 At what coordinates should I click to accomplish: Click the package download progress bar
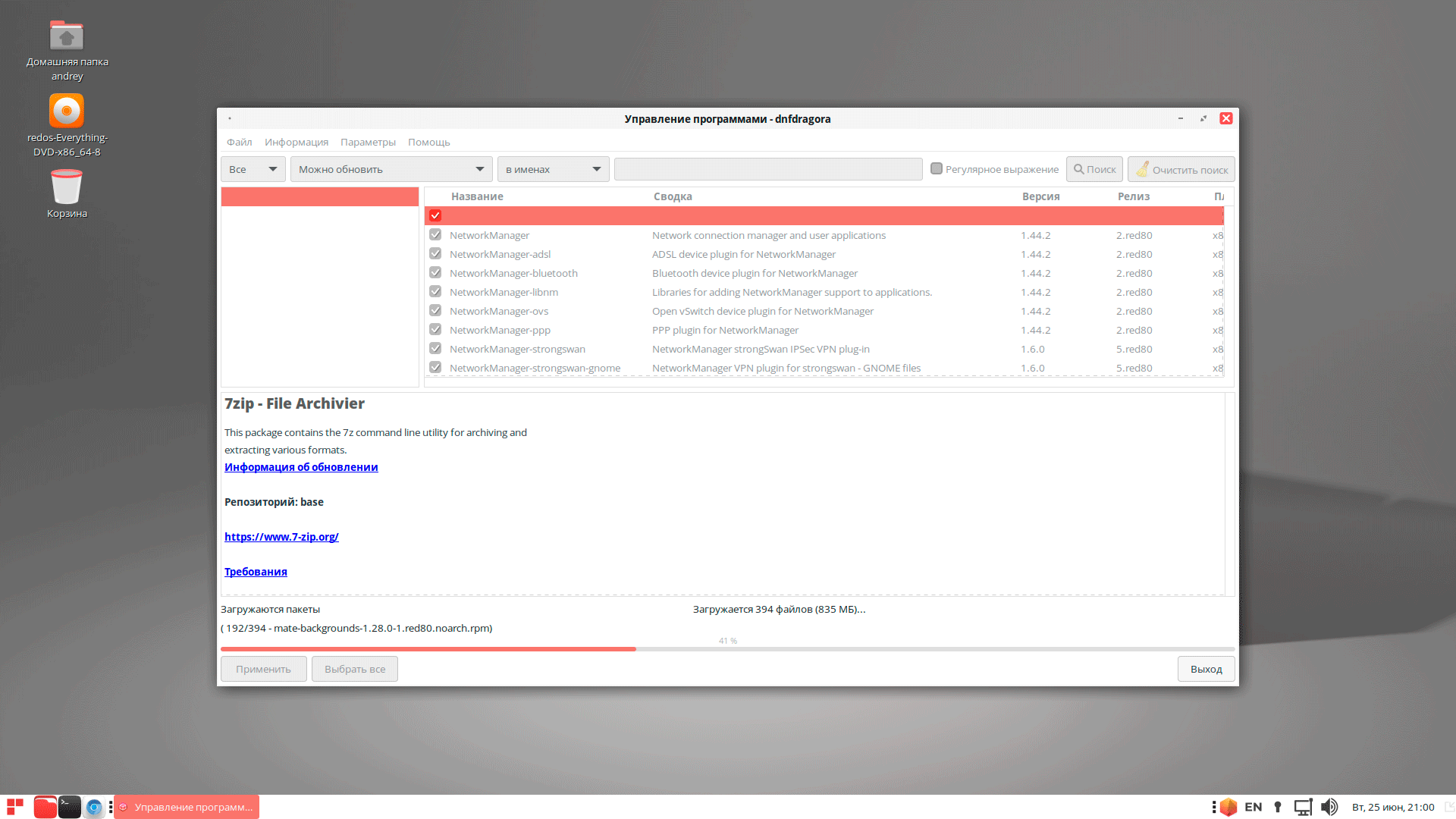click(727, 649)
